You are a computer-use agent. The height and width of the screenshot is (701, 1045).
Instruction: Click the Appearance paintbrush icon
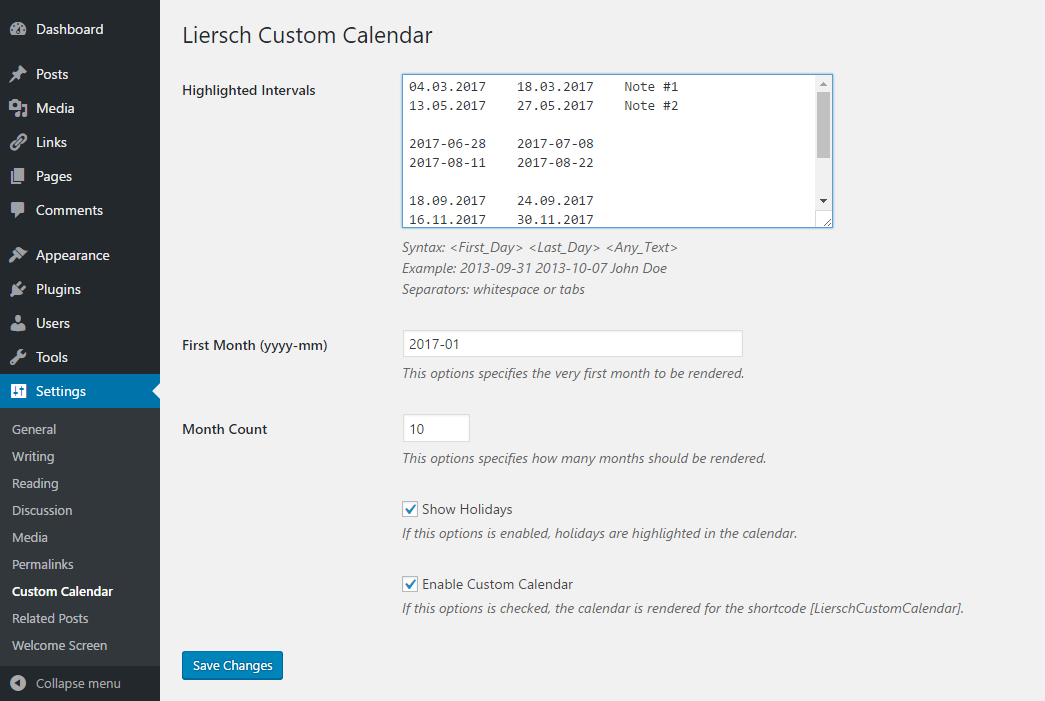(18, 255)
